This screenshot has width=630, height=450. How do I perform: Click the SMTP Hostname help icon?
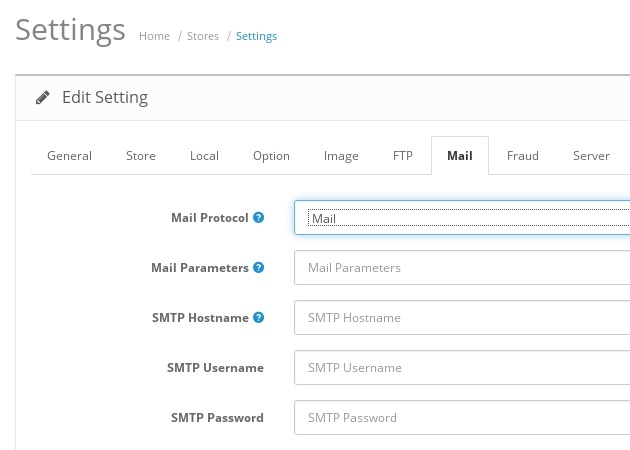coord(258,317)
